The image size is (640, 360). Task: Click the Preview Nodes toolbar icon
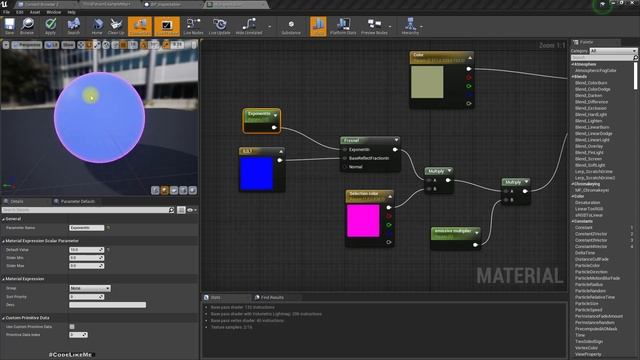pyautogui.click(x=374, y=26)
